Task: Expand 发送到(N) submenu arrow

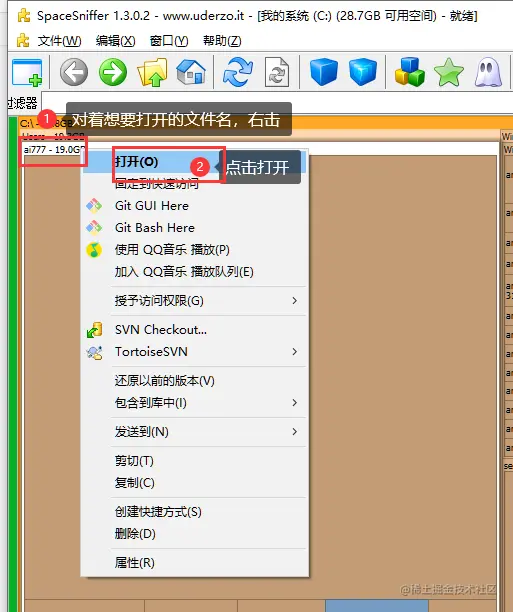Action: [x=295, y=432]
